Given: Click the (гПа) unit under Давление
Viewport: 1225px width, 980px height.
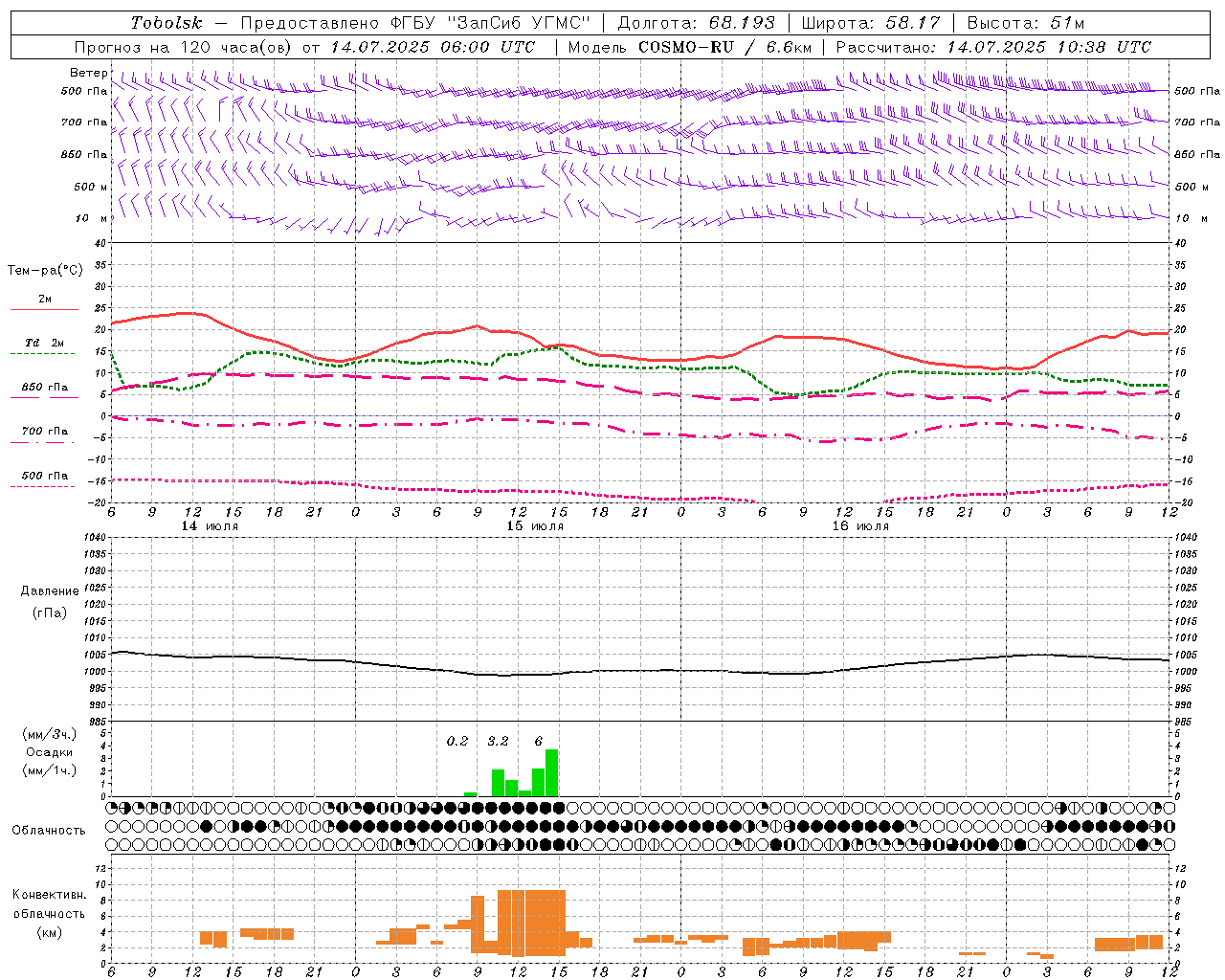Looking at the screenshot, I should [x=50, y=612].
